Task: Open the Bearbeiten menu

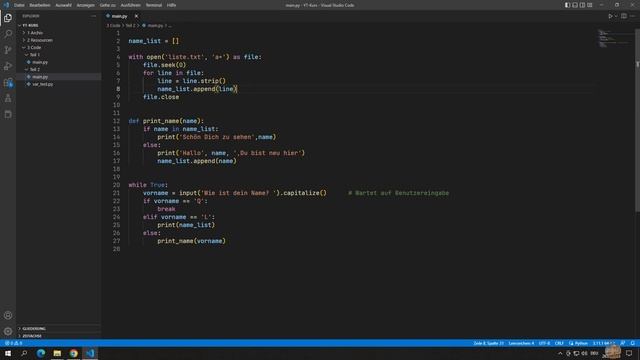Action: pos(40,5)
